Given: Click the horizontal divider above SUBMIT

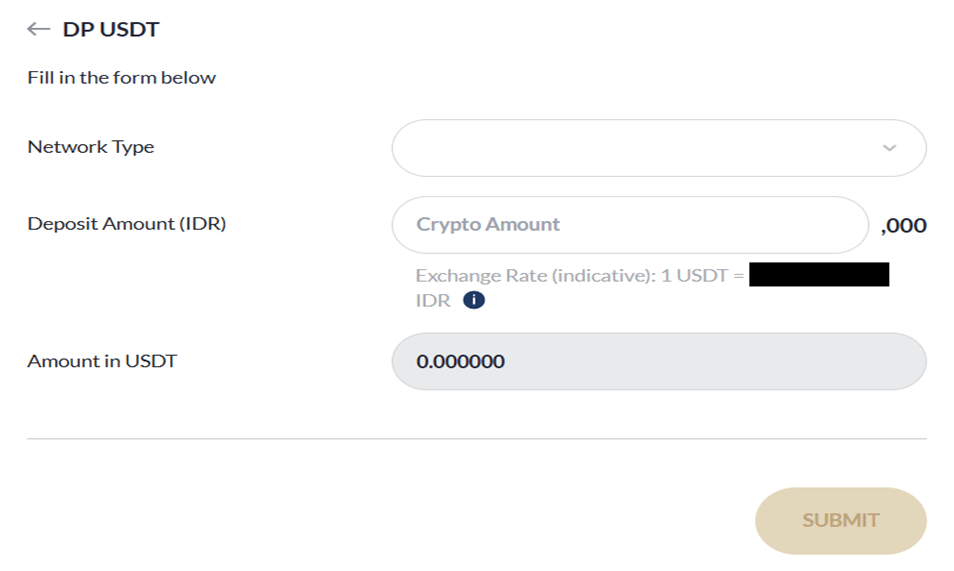Looking at the screenshot, I should coord(476,438).
